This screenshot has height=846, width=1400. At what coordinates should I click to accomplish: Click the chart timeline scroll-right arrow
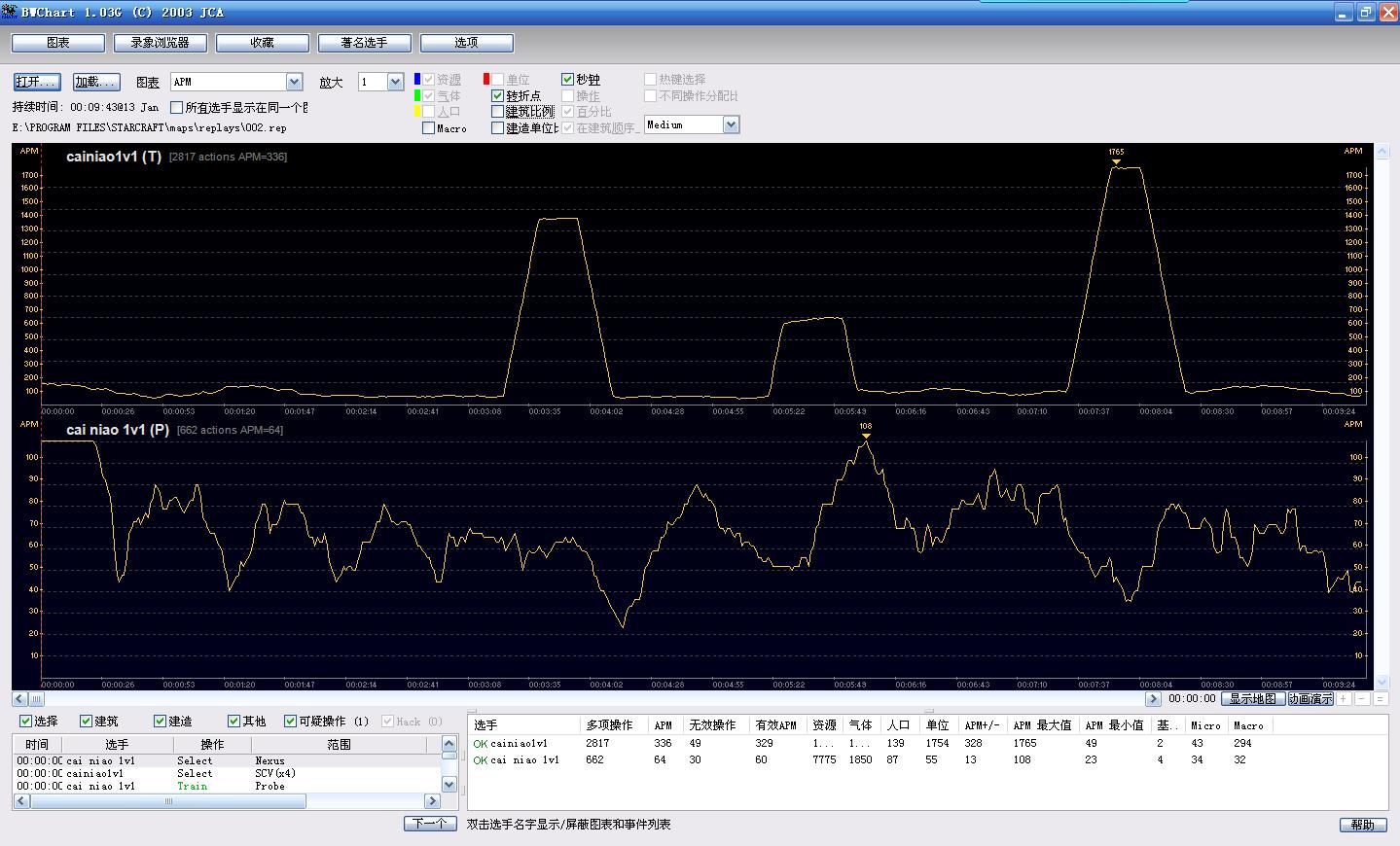tap(1153, 699)
